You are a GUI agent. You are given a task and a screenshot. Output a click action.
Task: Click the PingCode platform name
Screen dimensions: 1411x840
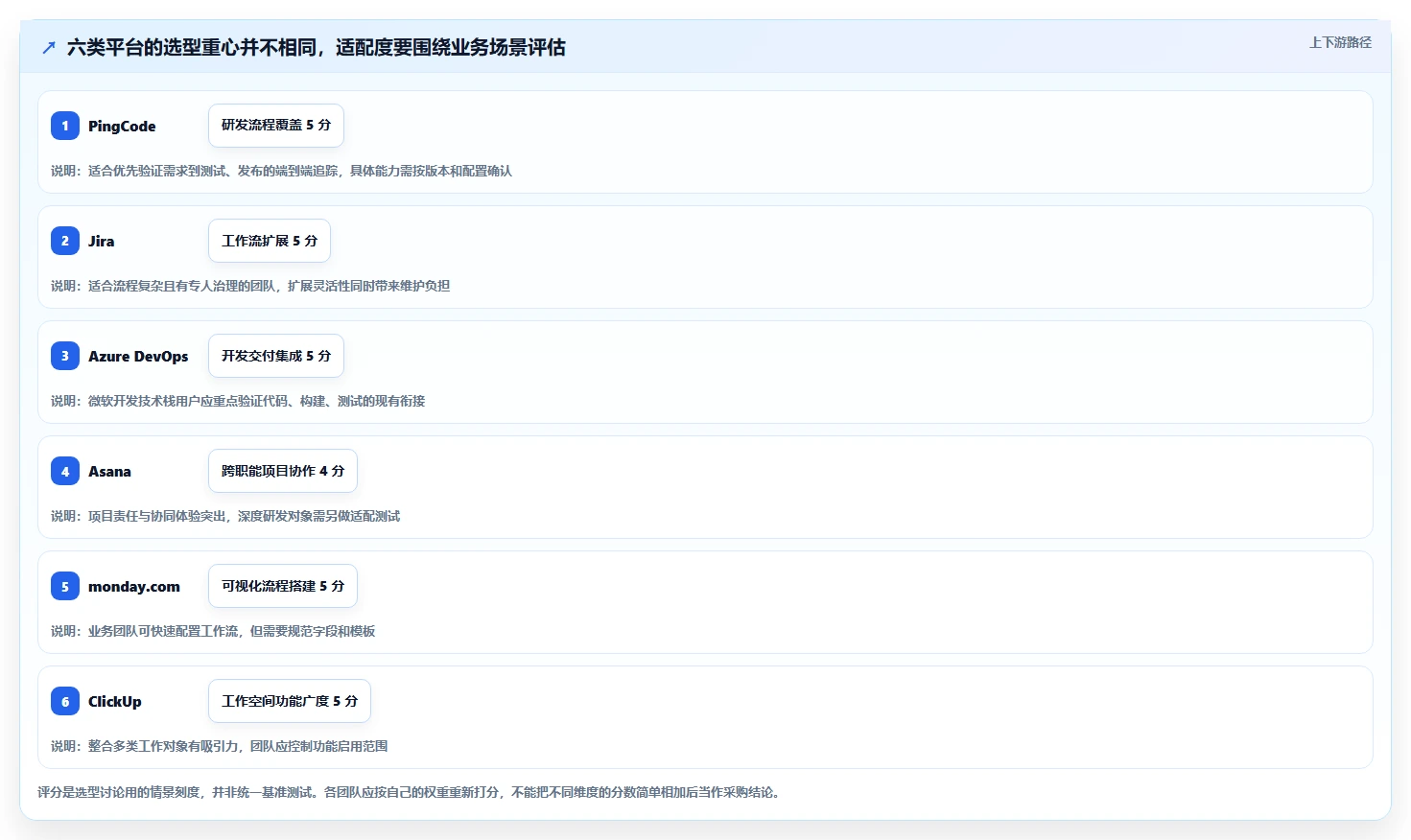coord(122,126)
